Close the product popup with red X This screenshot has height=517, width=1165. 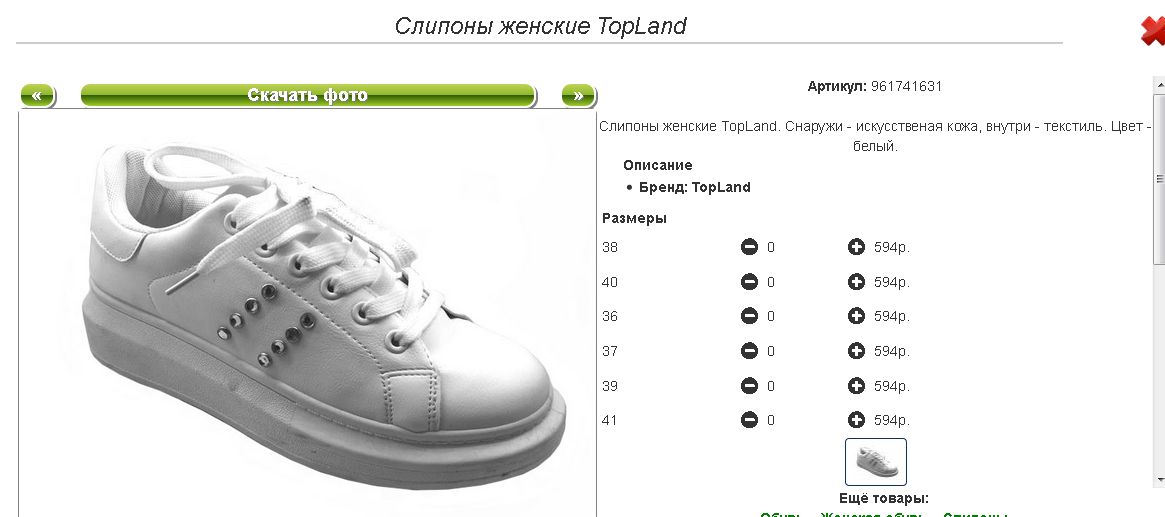[1153, 31]
